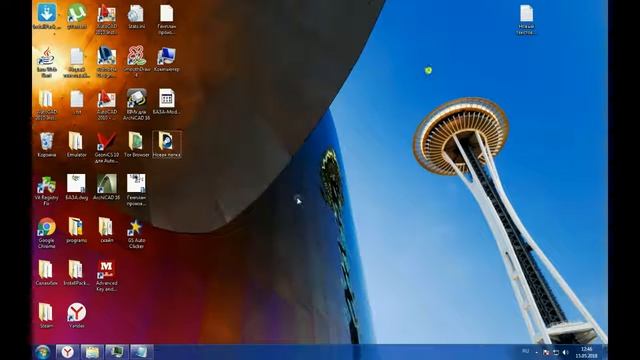Show hidden tray icons arrow
Viewport: 640px width, 360px height.
536,353
